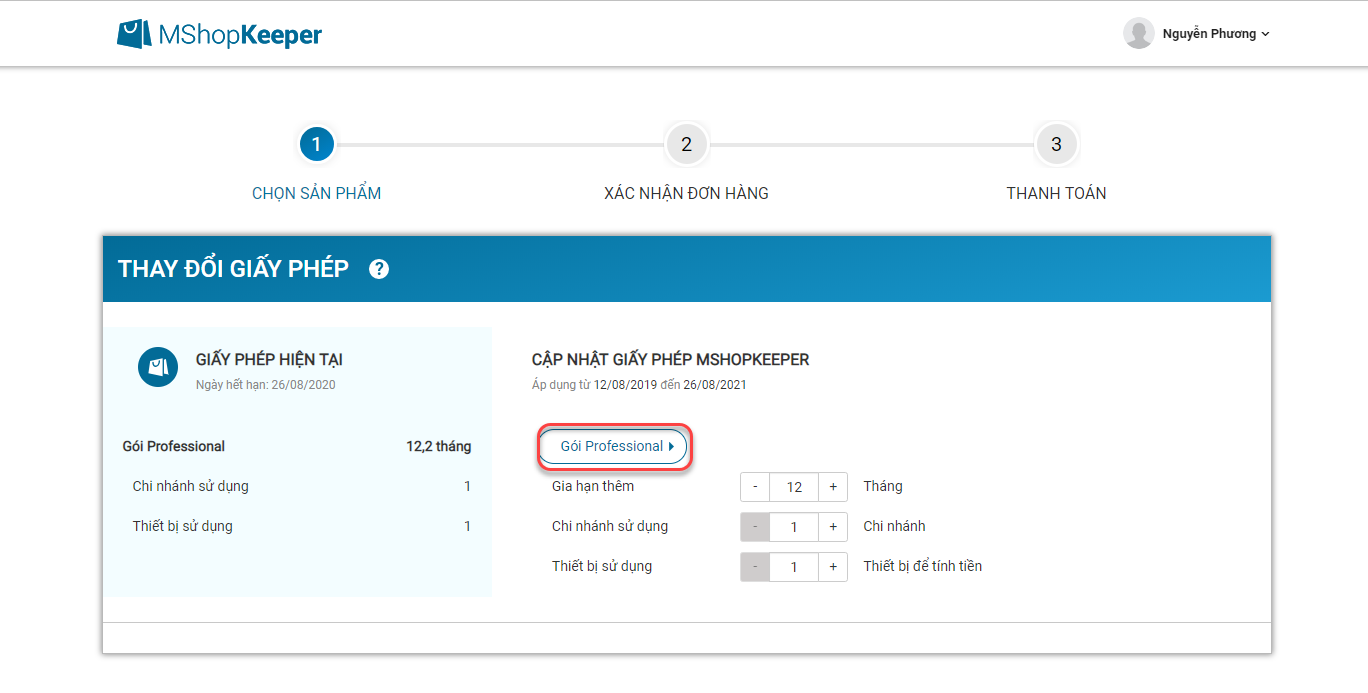Click the Chi nhánh sử dụng value field
This screenshot has height=693, width=1368.
[794, 527]
